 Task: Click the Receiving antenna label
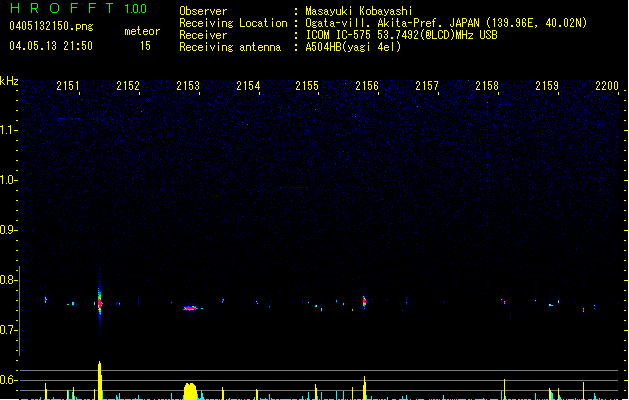tap(230, 47)
